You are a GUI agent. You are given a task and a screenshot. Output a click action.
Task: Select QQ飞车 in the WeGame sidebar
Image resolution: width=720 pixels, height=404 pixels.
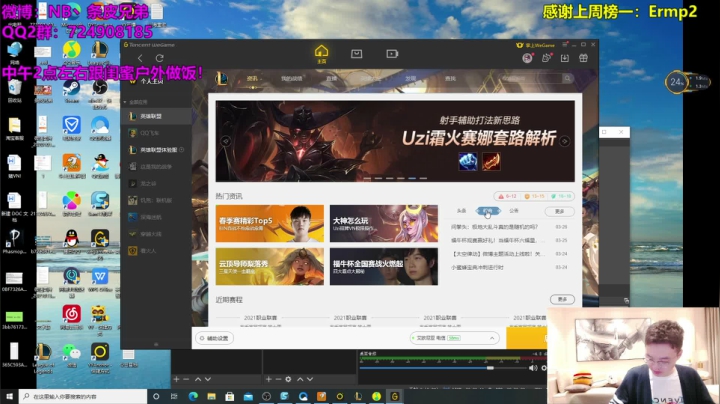tap(156, 133)
